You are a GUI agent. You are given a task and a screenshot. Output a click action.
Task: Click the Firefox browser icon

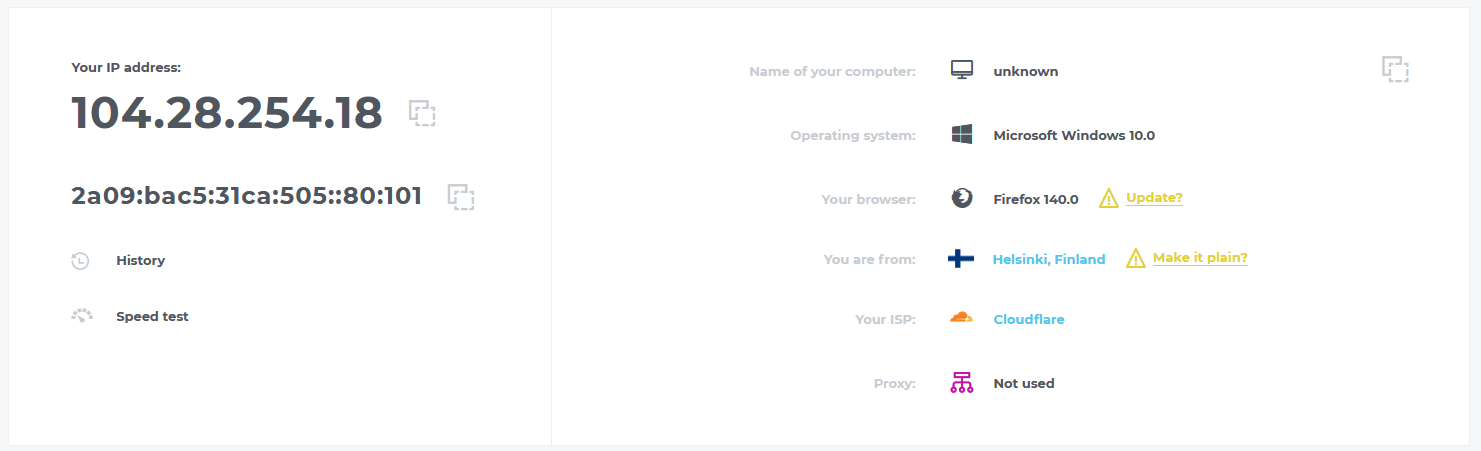pyautogui.click(x=962, y=199)
